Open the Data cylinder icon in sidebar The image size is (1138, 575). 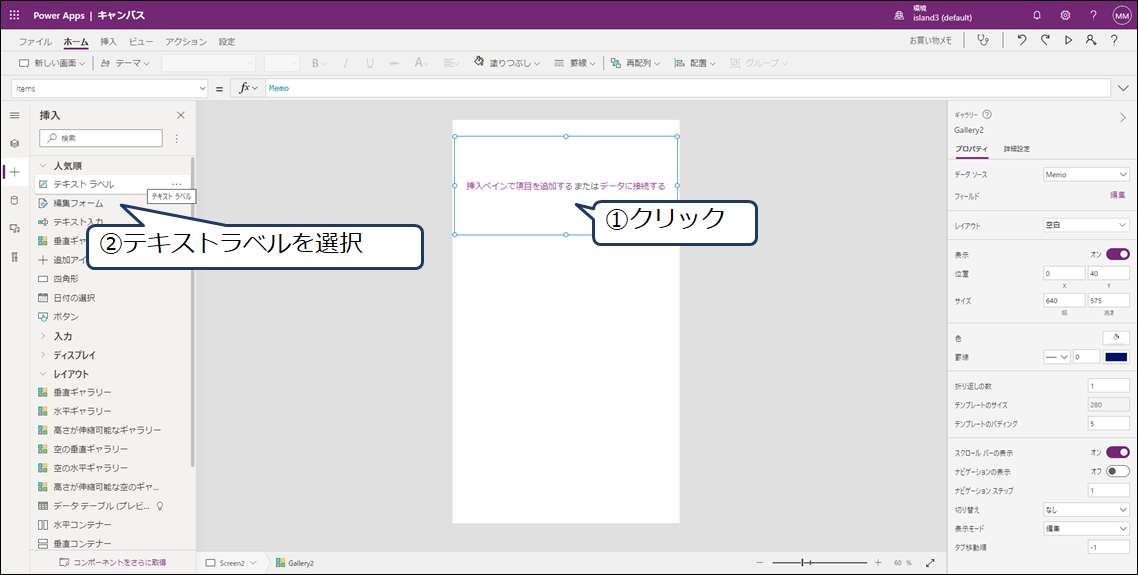click(15, 200)
